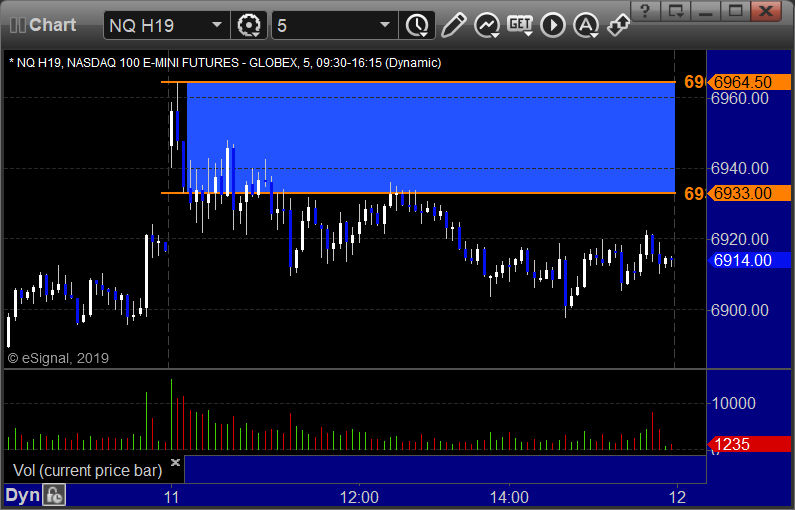Click the Vol (current price bar) label
Screen dimensions: 795x510
[87, 470]
